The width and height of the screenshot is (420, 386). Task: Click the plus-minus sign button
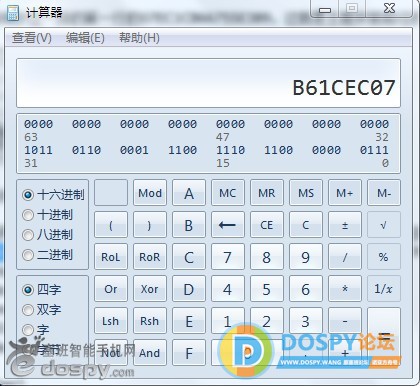(345, 225)
